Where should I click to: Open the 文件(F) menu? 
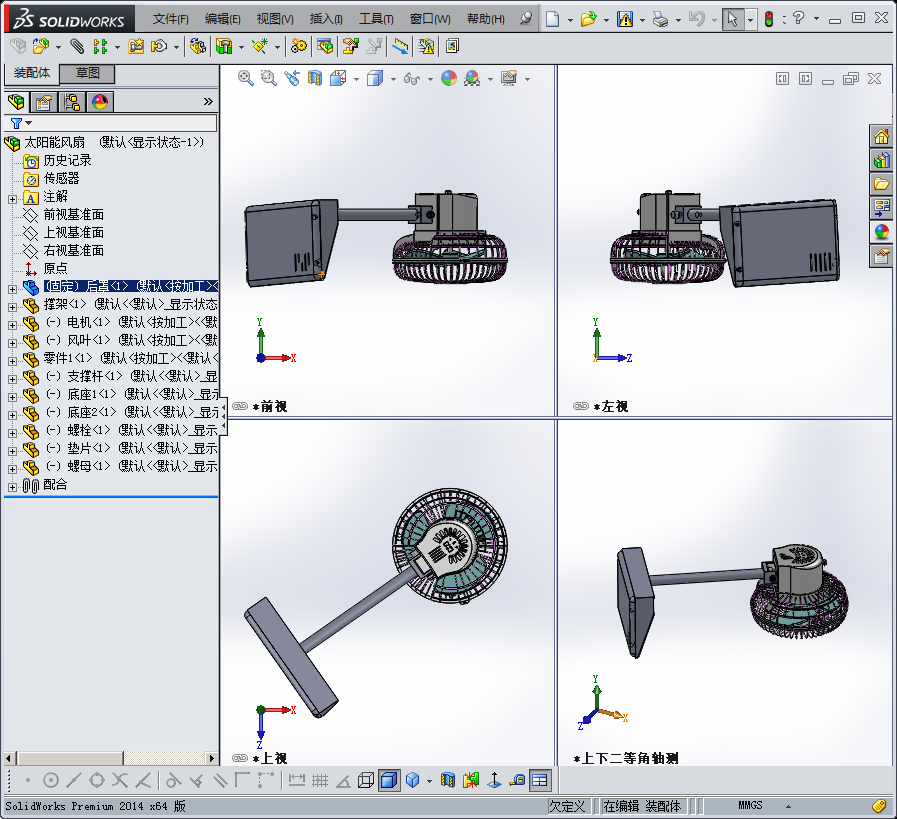click(170, 19)
